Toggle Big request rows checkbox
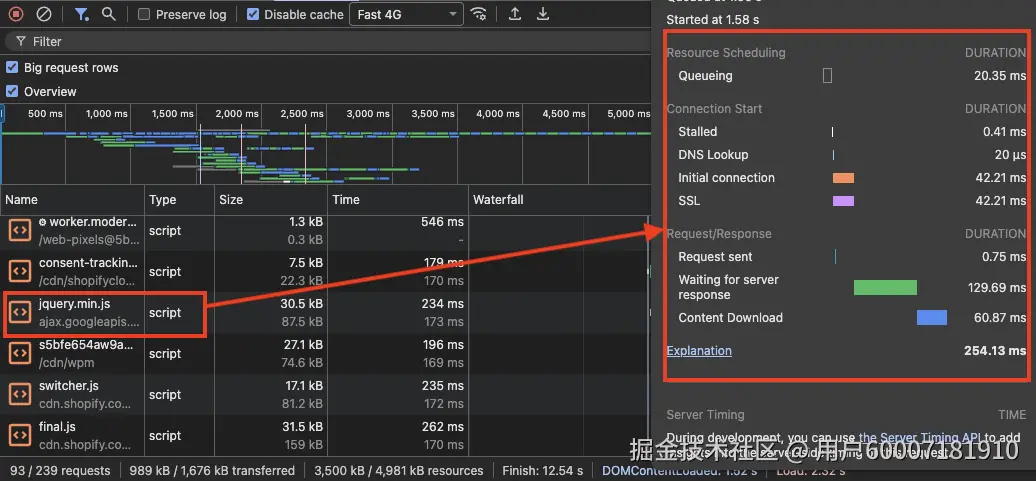Viewport: 1036px width, 481px height. click(x=12, y=67)
